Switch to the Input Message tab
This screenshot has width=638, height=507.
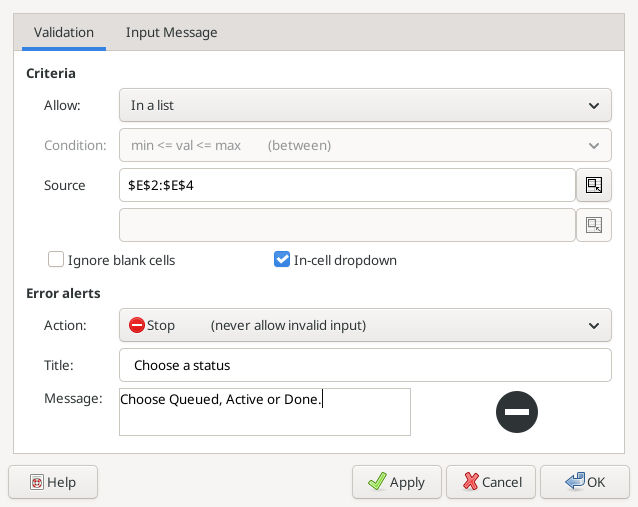pyautogui.click(x=171, y=33)
